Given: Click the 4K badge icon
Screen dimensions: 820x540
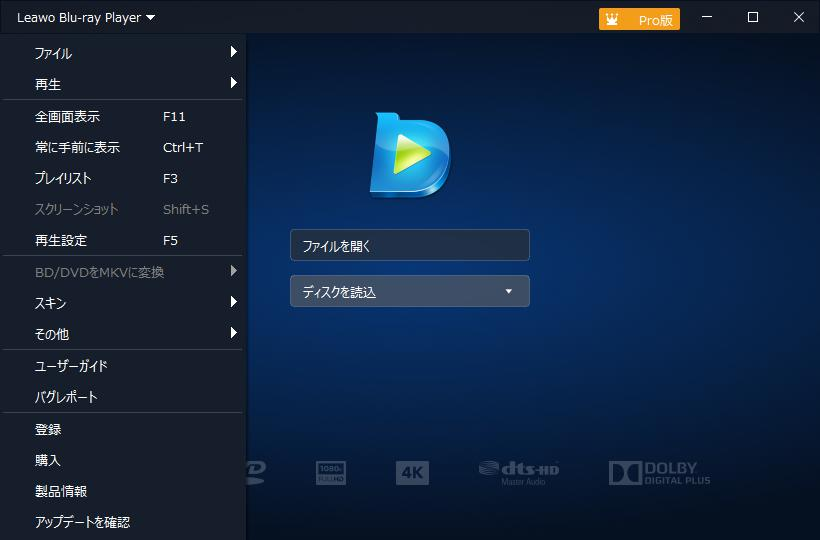Looking at the screenshot, I should click(412, 473).
